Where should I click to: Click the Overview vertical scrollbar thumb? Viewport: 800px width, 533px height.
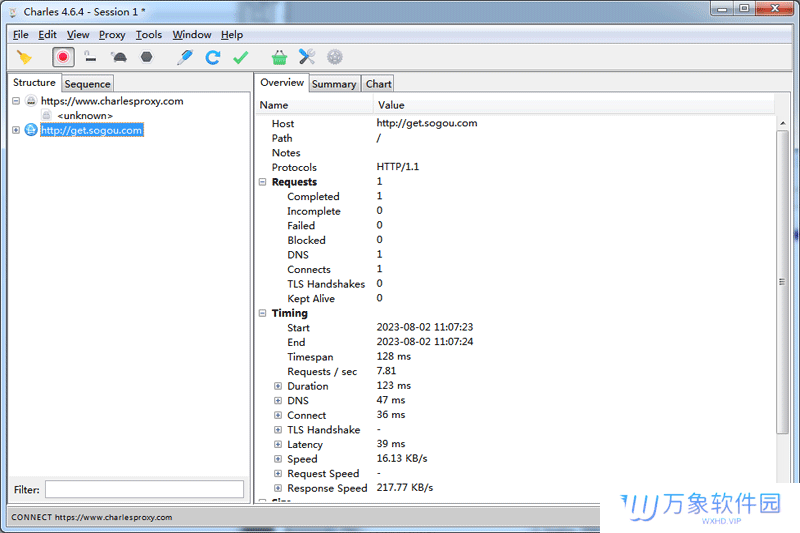tap(782, 282)
